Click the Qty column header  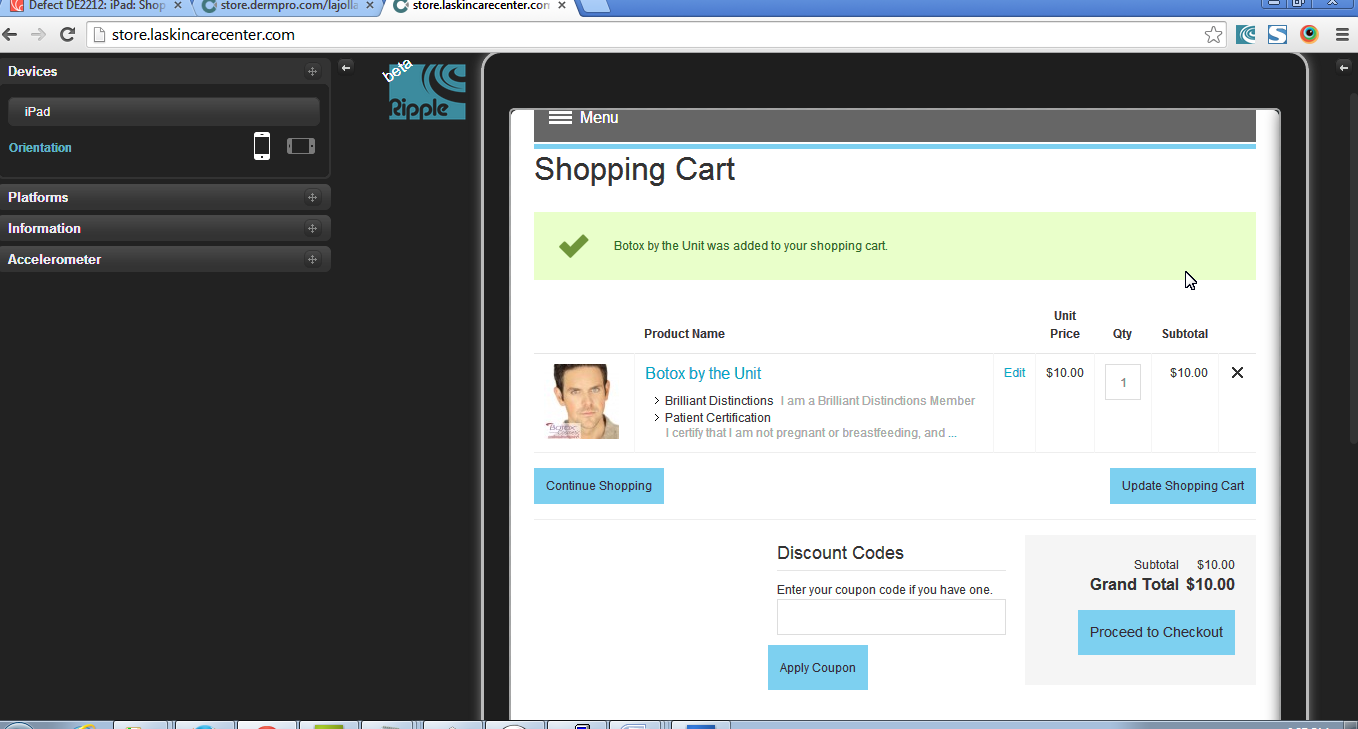pos(1122,334)
